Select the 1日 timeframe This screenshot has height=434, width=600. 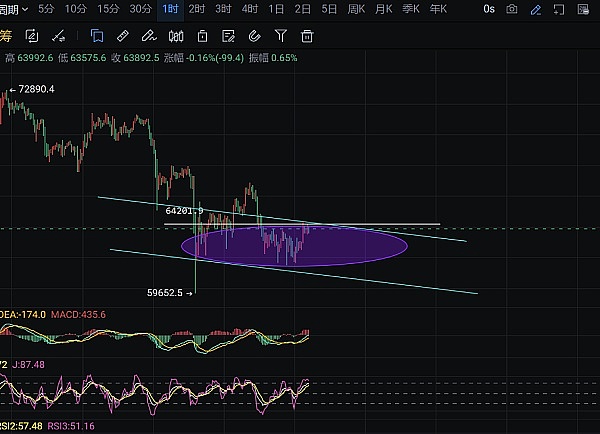[x=276, y=8]
